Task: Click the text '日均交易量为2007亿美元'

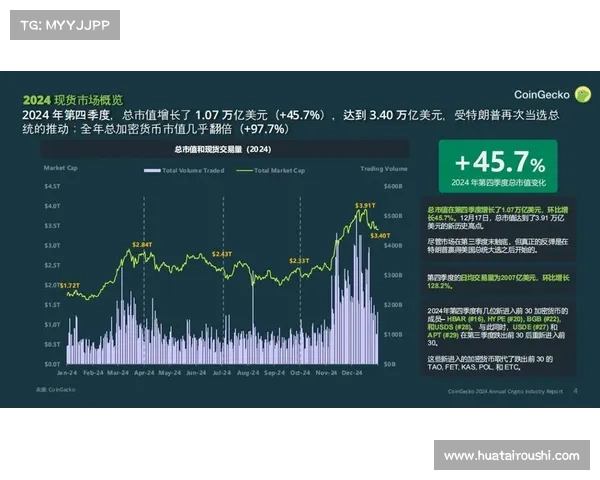Action: [501, 278]
